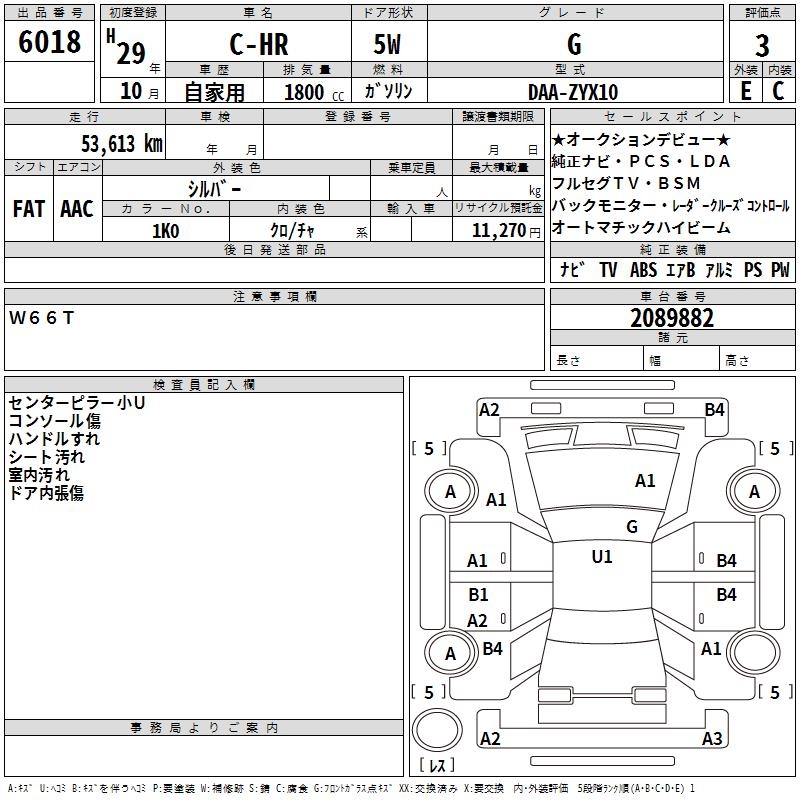Click the inspector note コンソール傷
This screenshot has width=800, height=800.
(55, 421)
